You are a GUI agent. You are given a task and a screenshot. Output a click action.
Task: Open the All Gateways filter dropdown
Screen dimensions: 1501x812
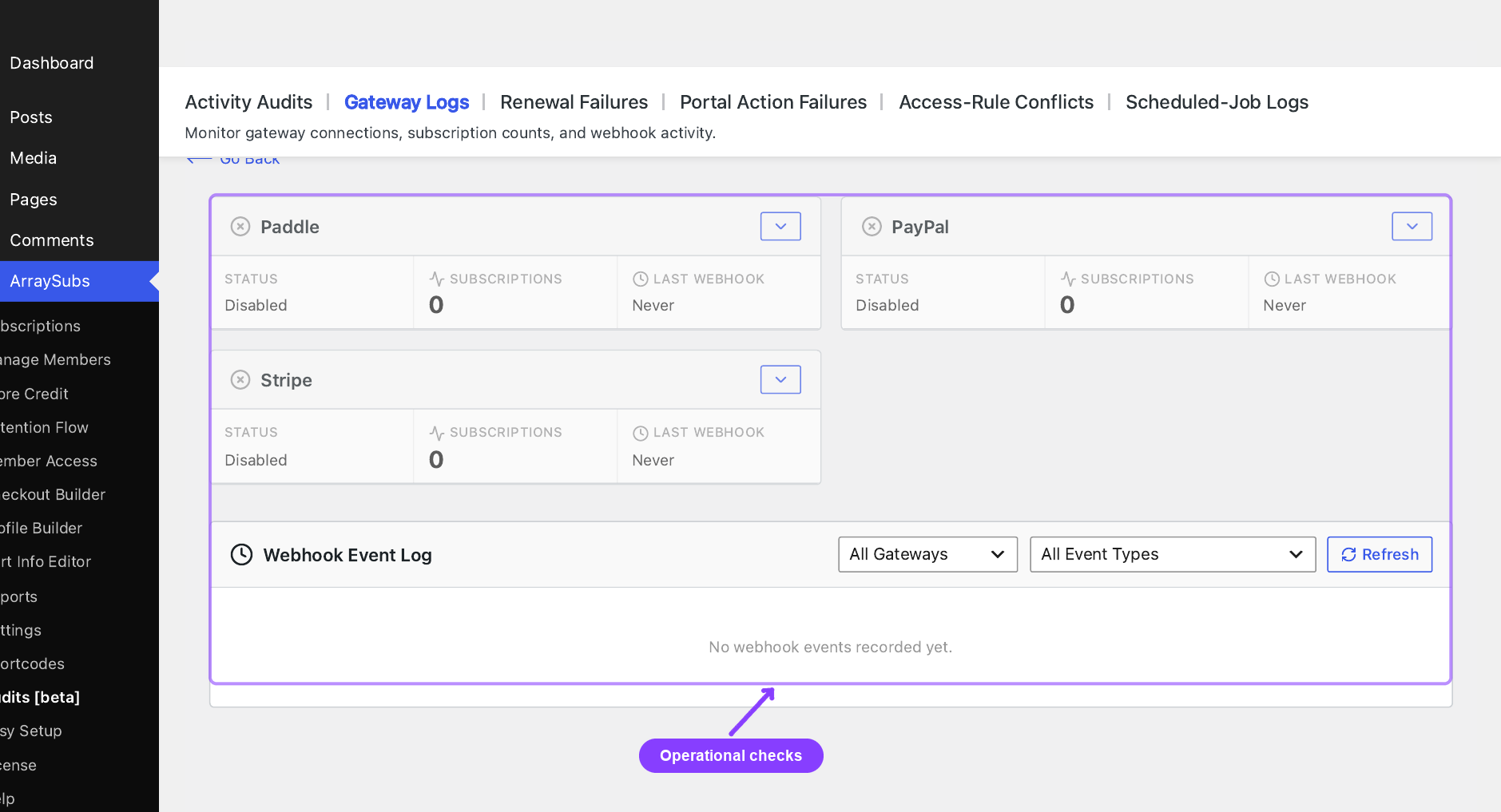[x=927, y=554]
